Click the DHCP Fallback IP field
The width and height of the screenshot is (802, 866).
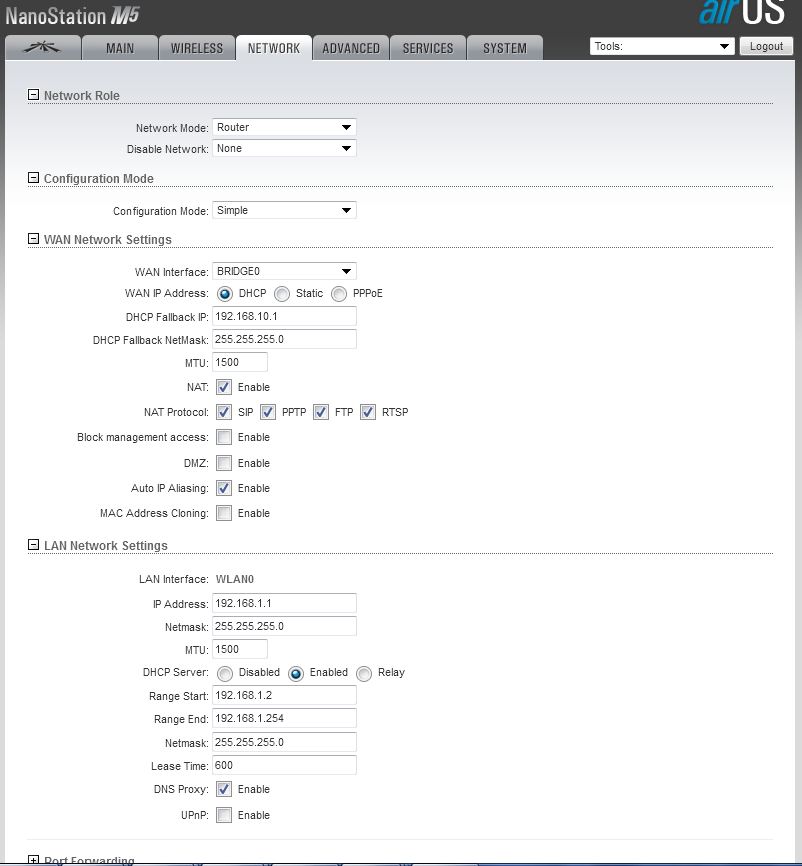pyautogui.click(x=284, y=316)
